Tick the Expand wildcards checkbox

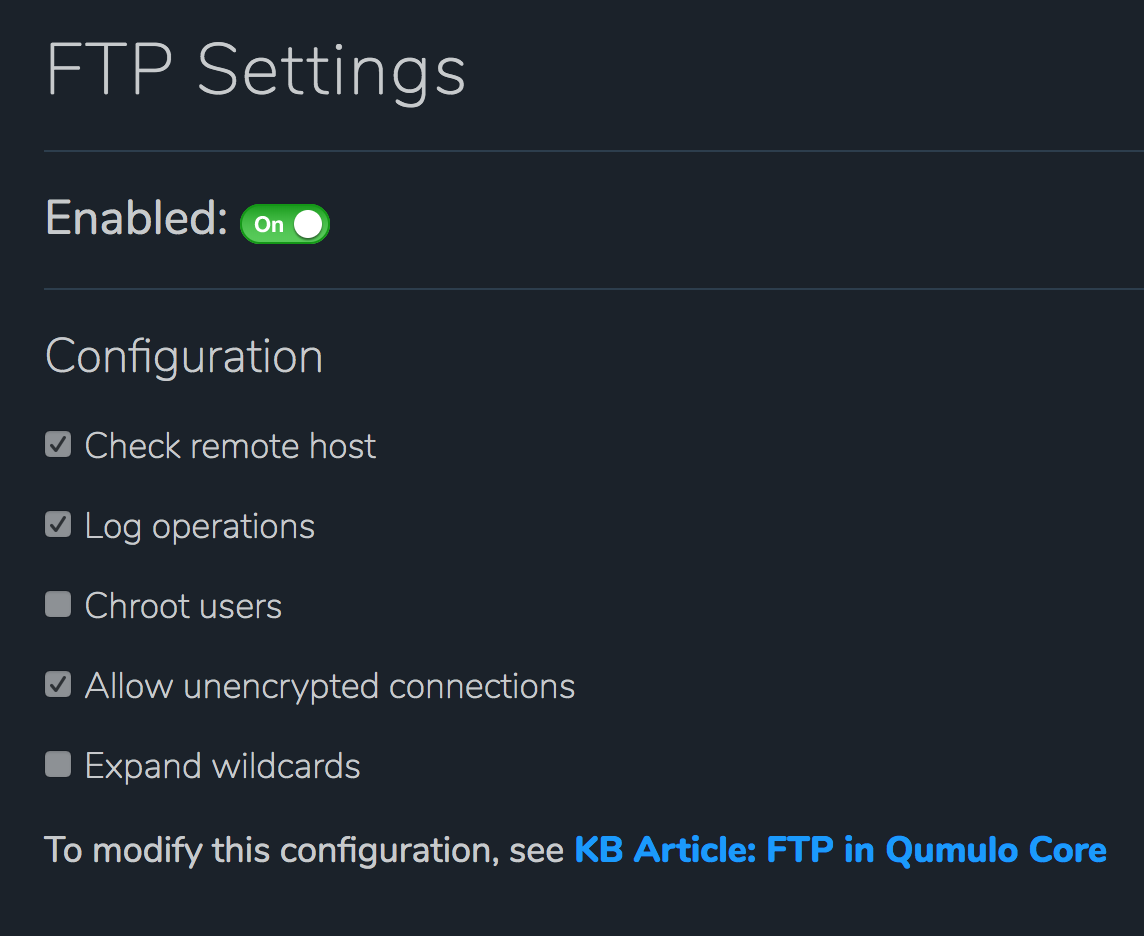(58, 765)
